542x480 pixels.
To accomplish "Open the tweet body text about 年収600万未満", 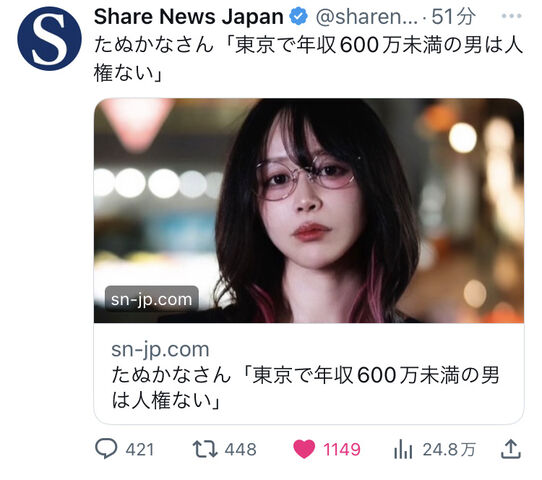I will 308,59.
